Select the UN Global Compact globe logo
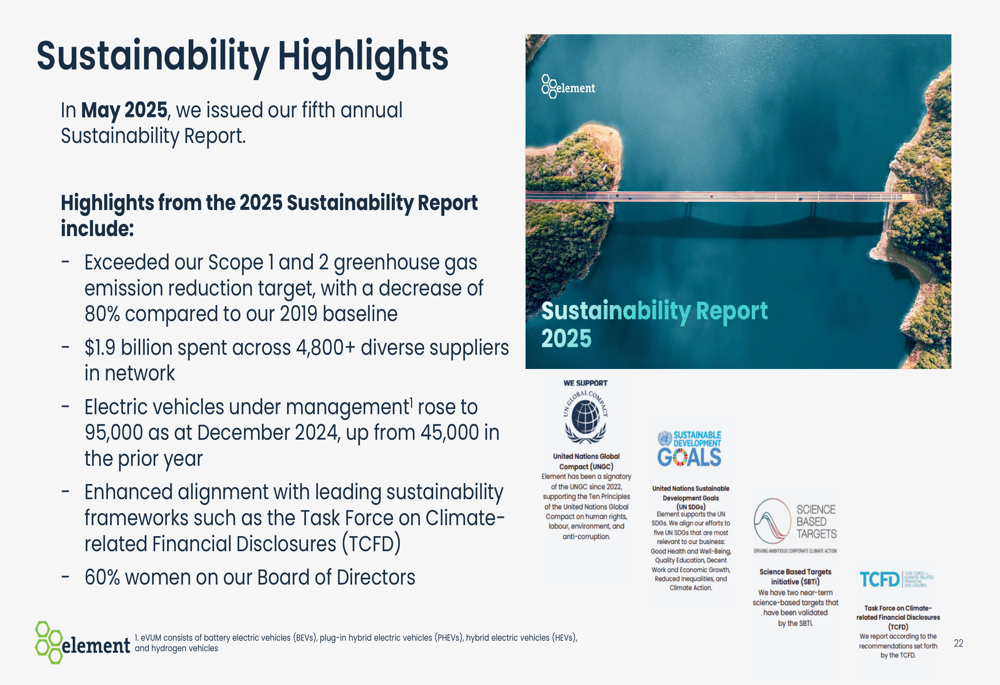 (585, 417)
